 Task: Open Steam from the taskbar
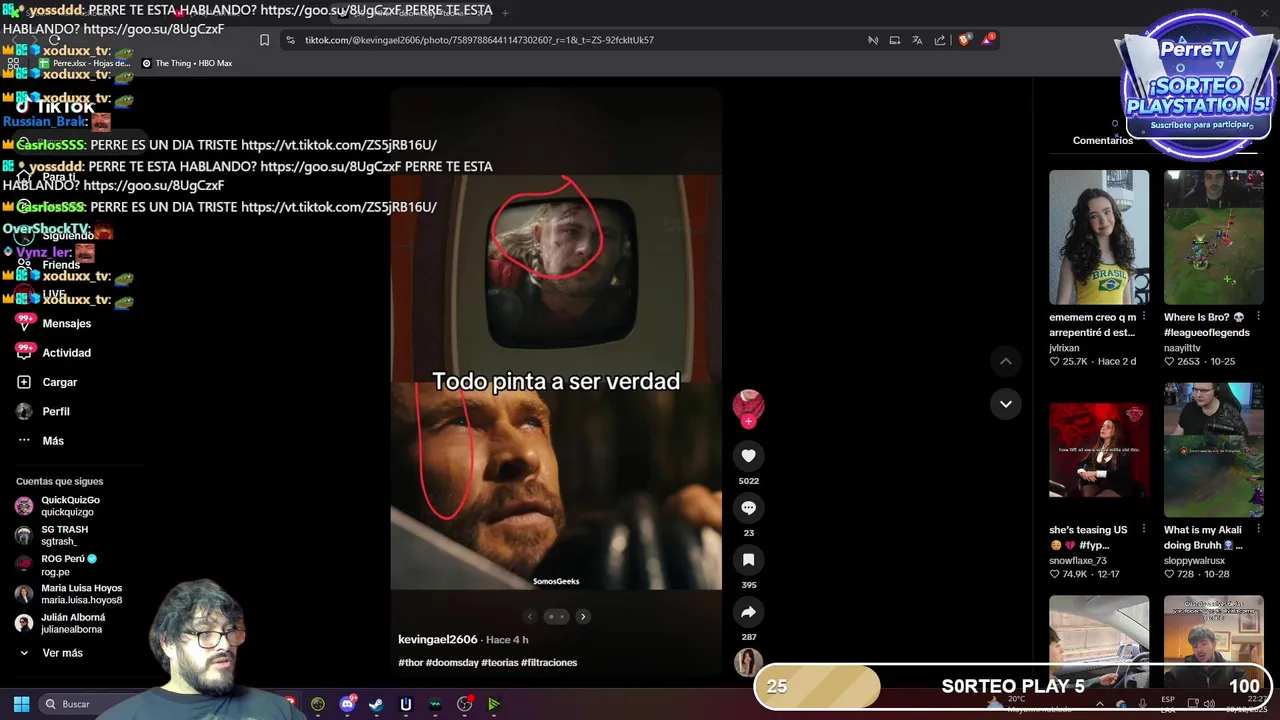(376, 704)
